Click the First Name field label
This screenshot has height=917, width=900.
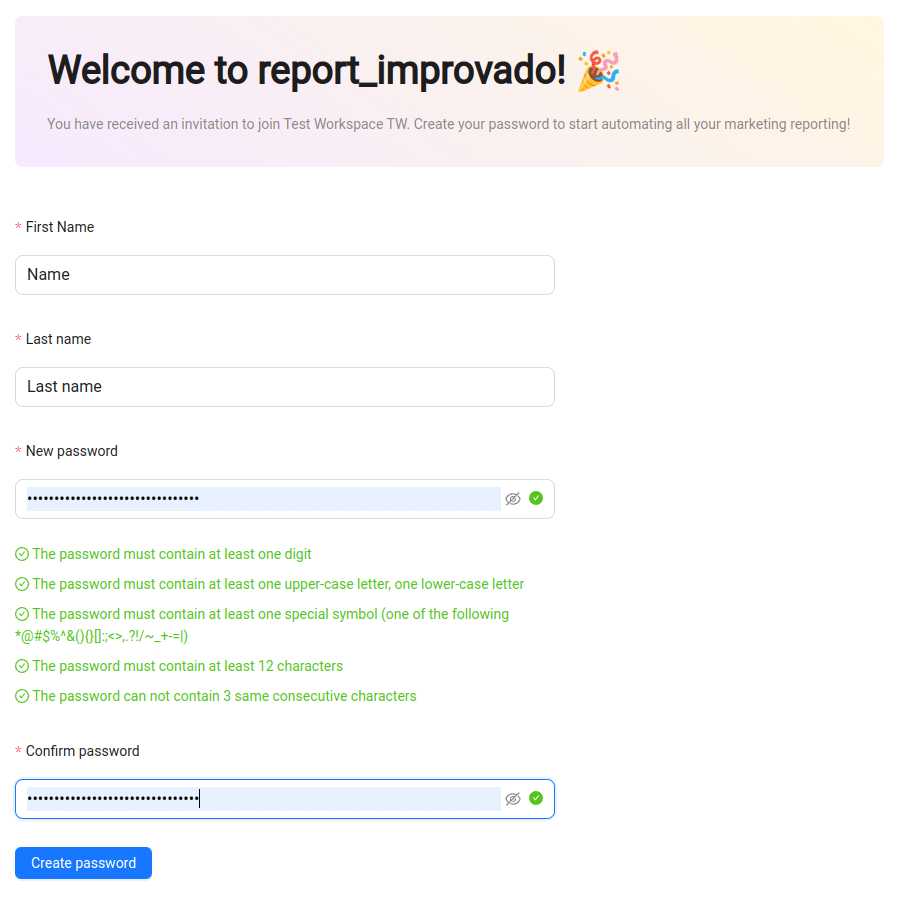click(59, 227)
